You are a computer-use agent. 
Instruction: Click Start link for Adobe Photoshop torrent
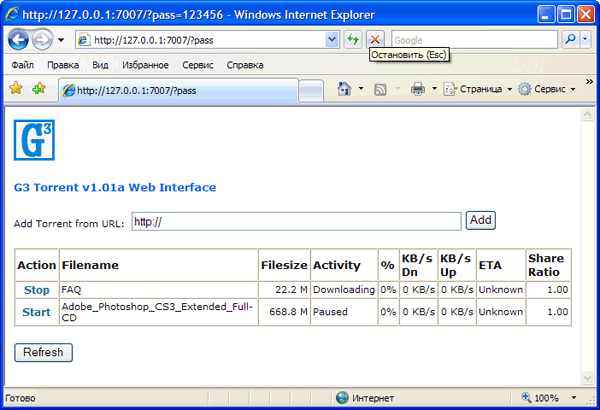pos(36,312)
